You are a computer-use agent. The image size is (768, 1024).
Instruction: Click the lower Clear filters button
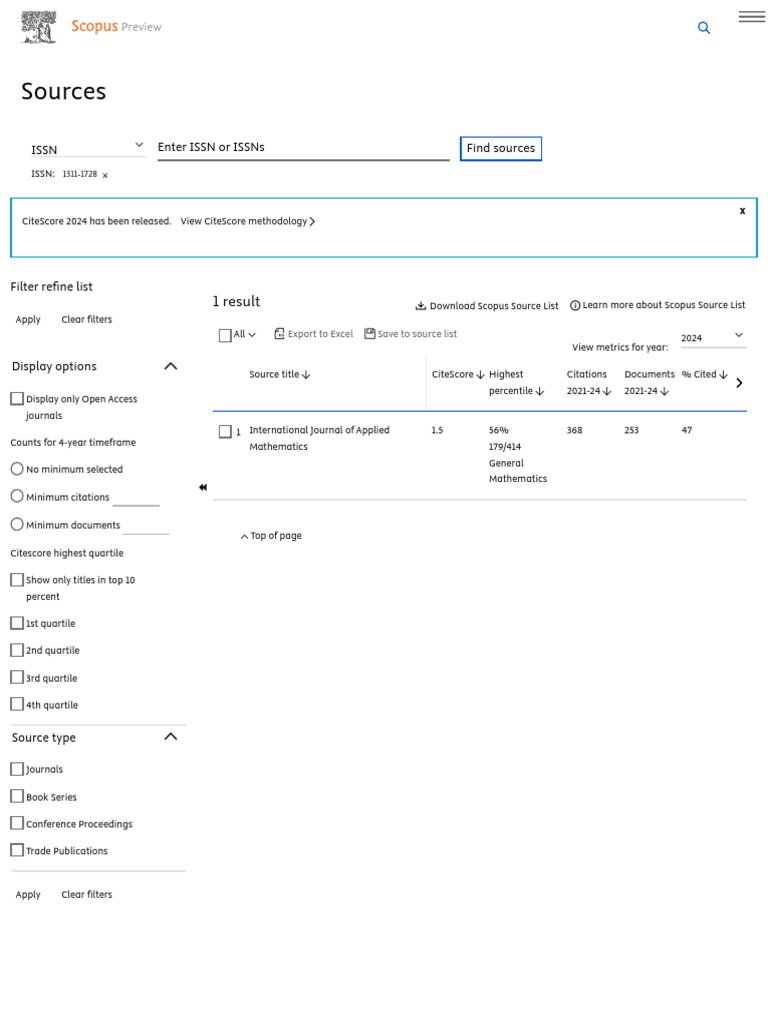[x=87, y=895]
